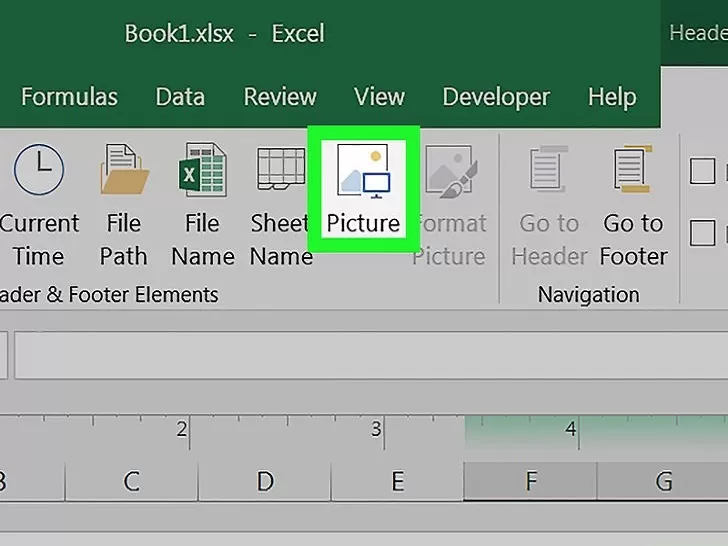Screen dimensions: 728x546
Task: Open the Developer tab
Action: [496, 97]
